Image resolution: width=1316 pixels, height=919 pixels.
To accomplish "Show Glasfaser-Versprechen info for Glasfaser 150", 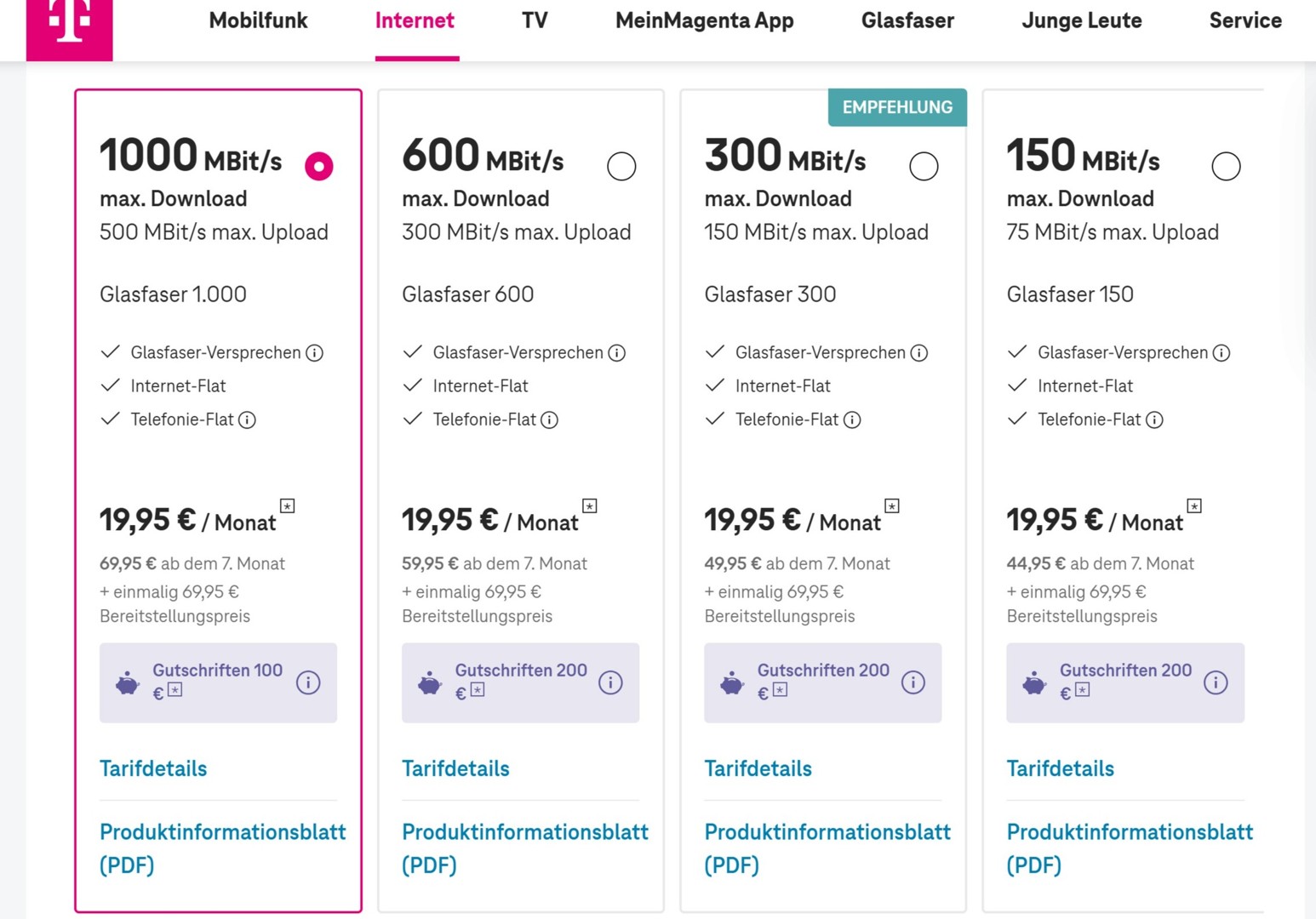I will [x=1222, y=353].
